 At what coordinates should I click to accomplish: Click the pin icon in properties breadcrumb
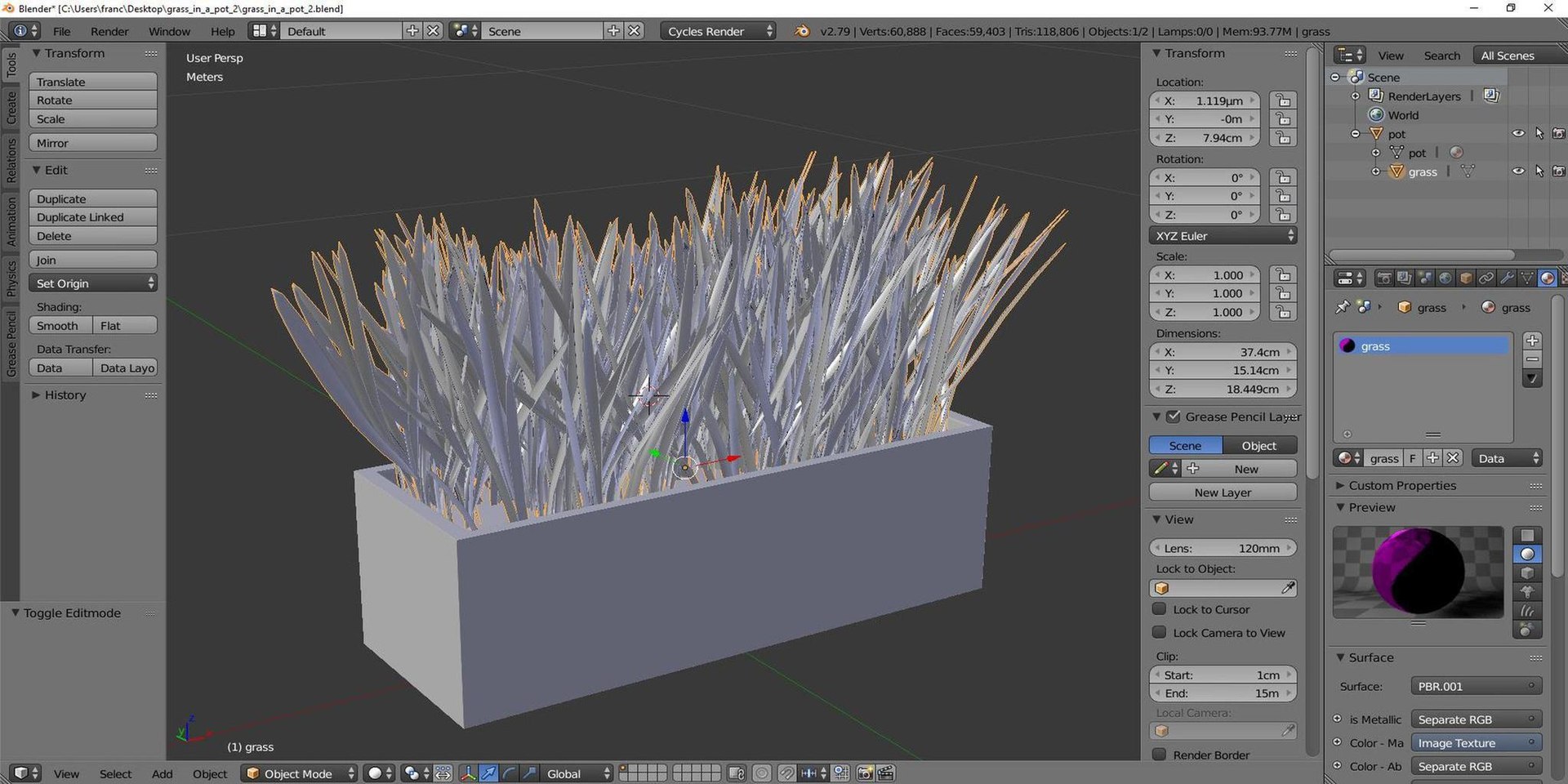(1342, 307)
